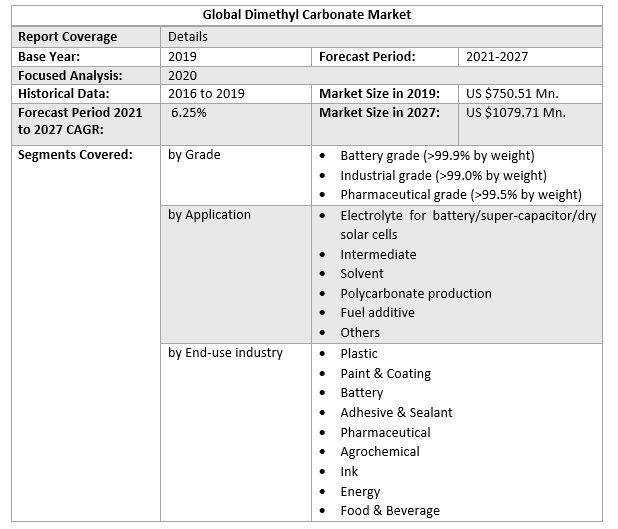Screen dimensions: 618x529
Task: Select the 'Report Coverage' header cell
Action: pos(67,37)
